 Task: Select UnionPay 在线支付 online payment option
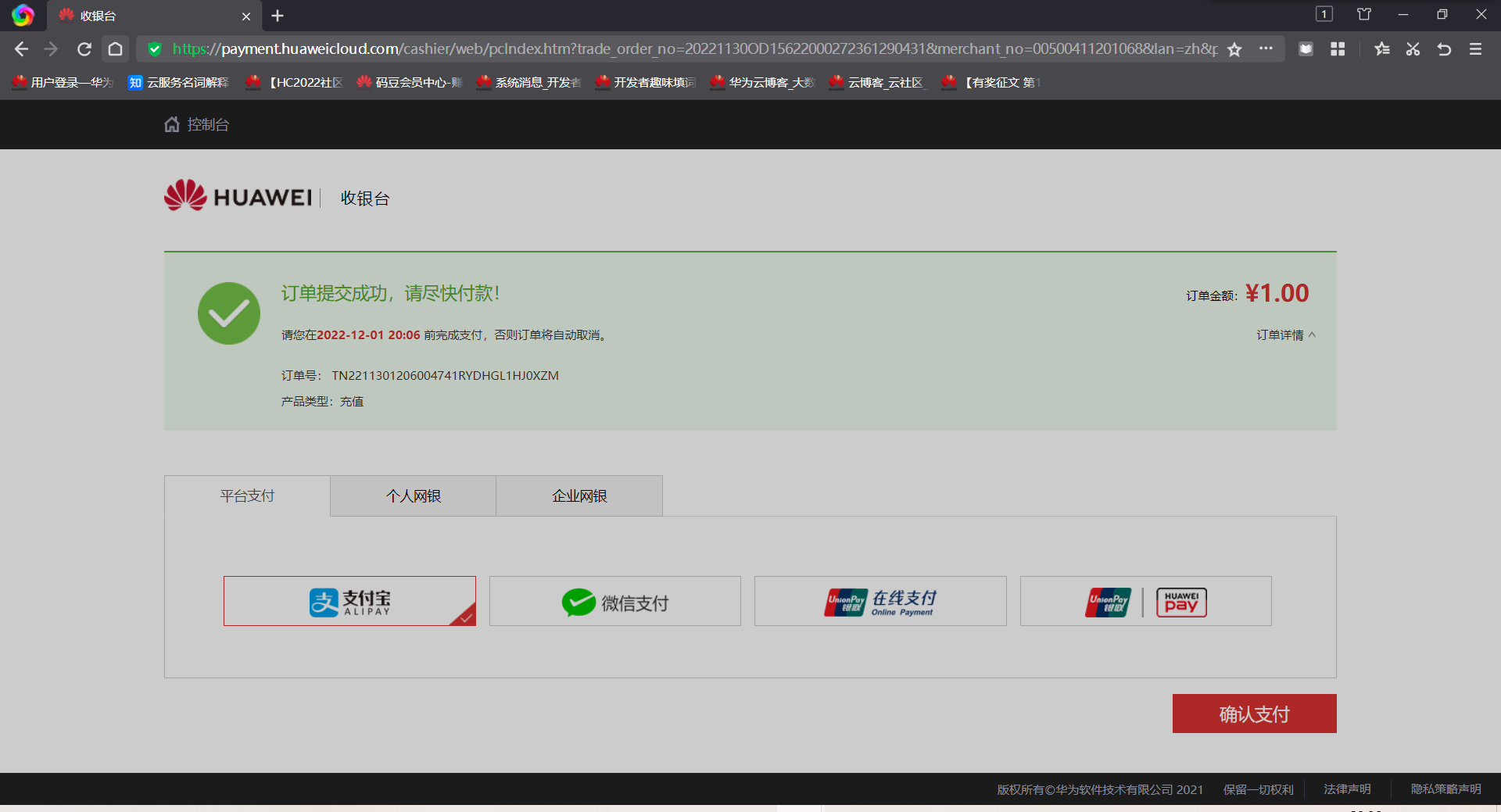(880, 601)
